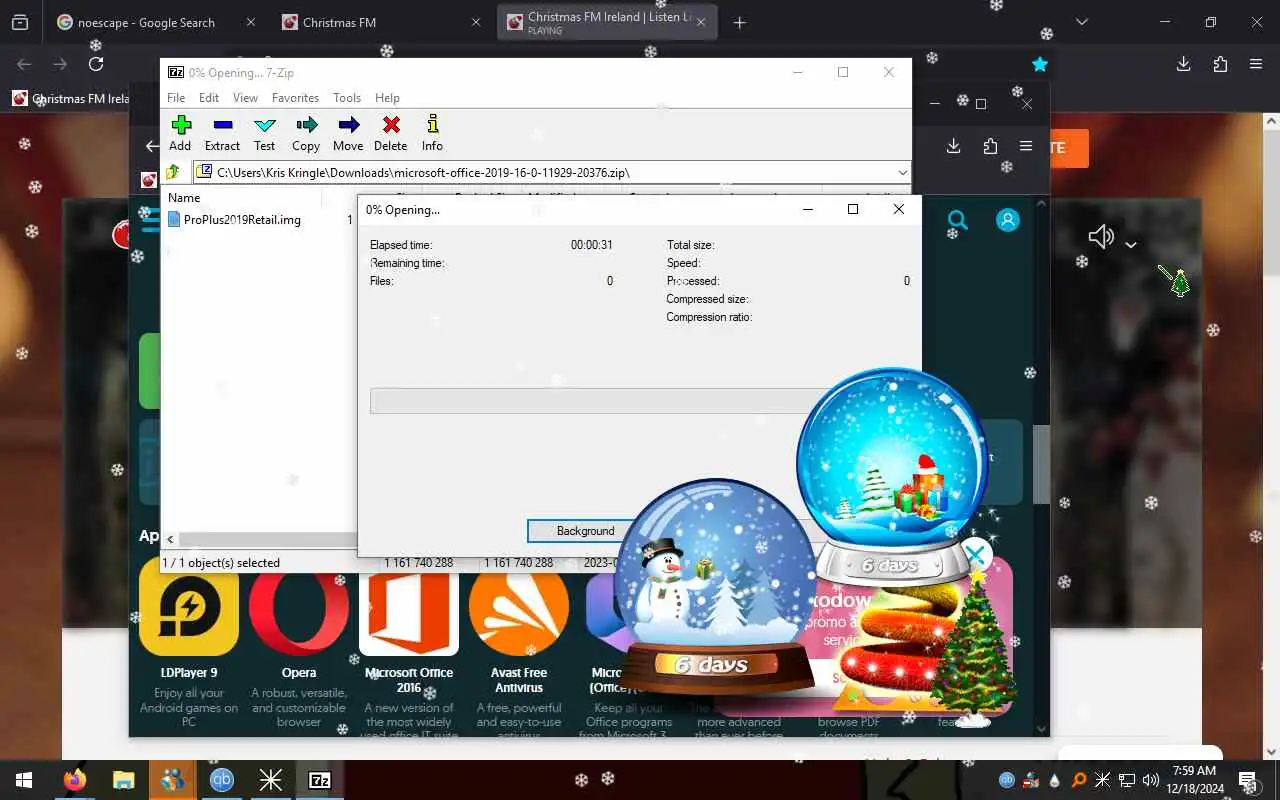The height and width of the screenshot is (800, 1280).
Task: Click the Christmas FM Irela bookmark
Action: (70, 99)
